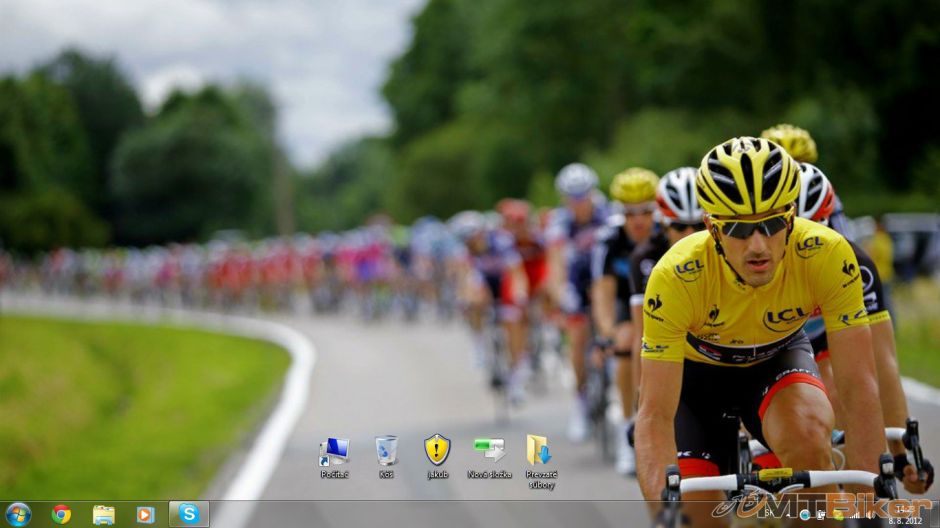This screenshot has height=528, width=940.
Task: Click the Windows Start orb
Action: click(18, 514)
